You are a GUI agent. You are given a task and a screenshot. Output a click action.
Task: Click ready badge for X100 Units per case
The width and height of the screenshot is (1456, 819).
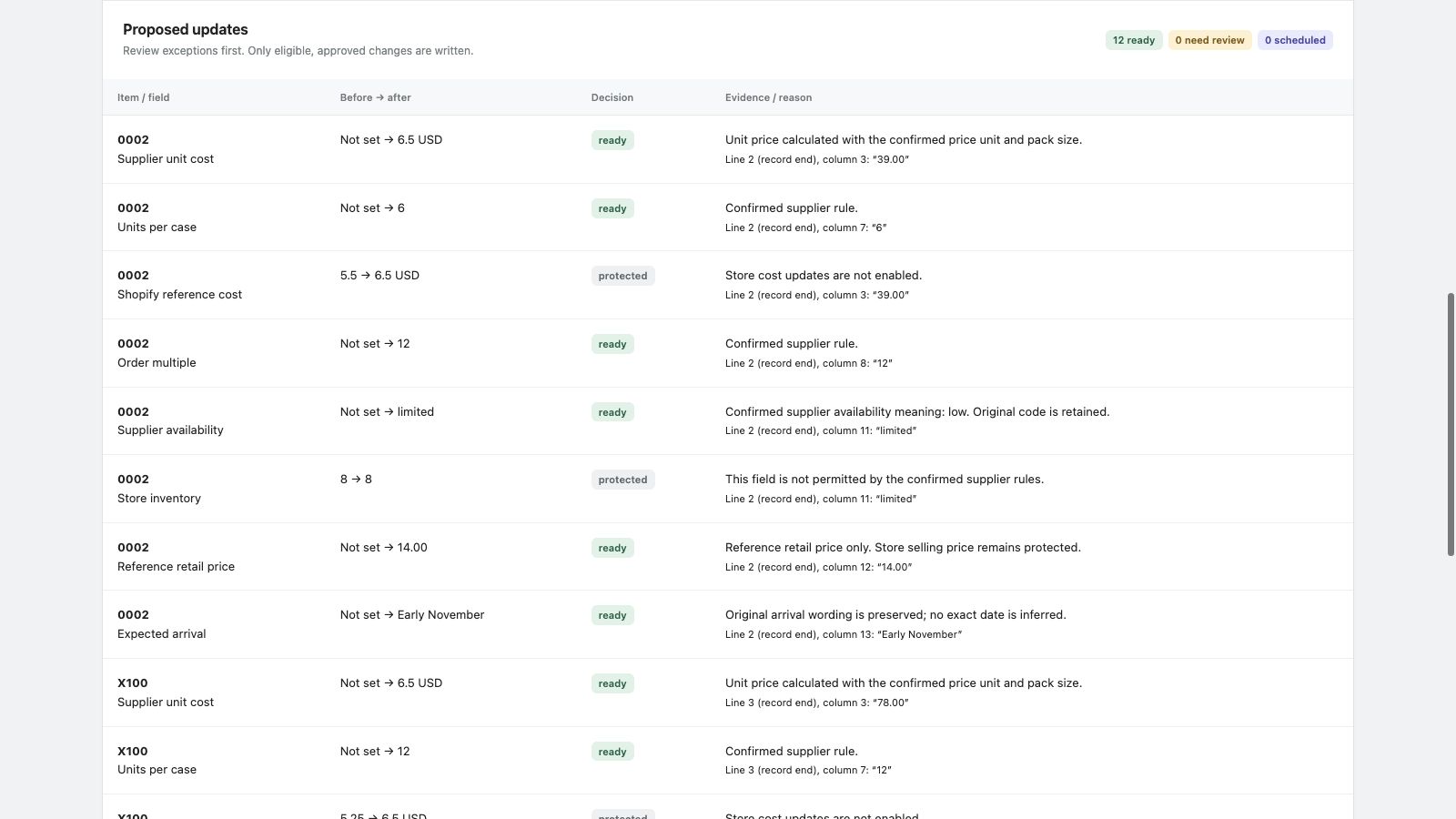(x=612, y=752)
